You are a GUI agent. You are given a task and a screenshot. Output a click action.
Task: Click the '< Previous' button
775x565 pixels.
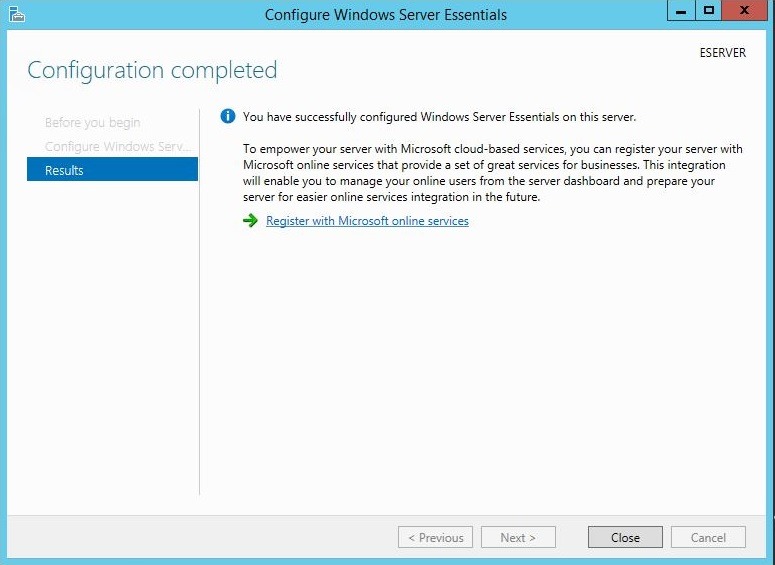coord(436,538)
